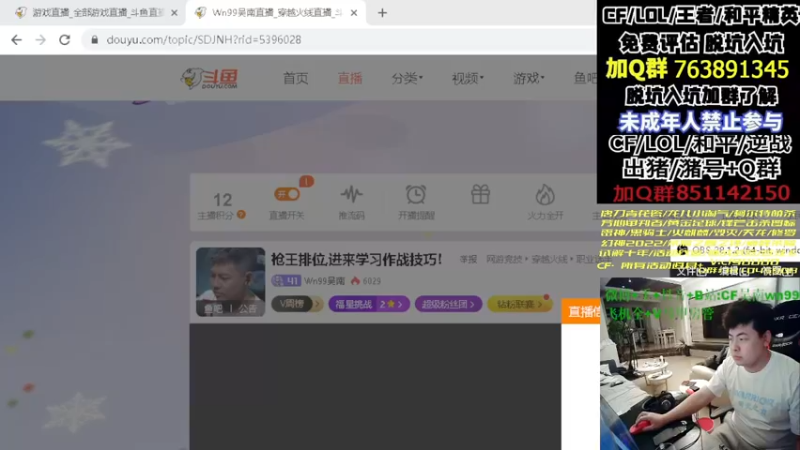Screen dimensions: 800x450
Task: Click the 火力全开 flame icon
Action: click(545, 195)
